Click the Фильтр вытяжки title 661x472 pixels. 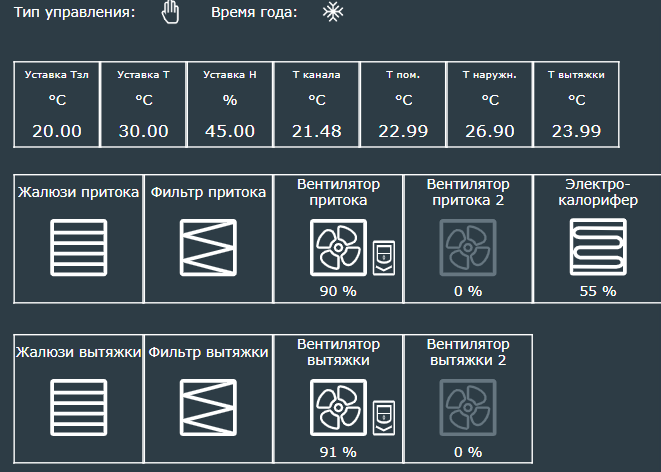[208, 352]
